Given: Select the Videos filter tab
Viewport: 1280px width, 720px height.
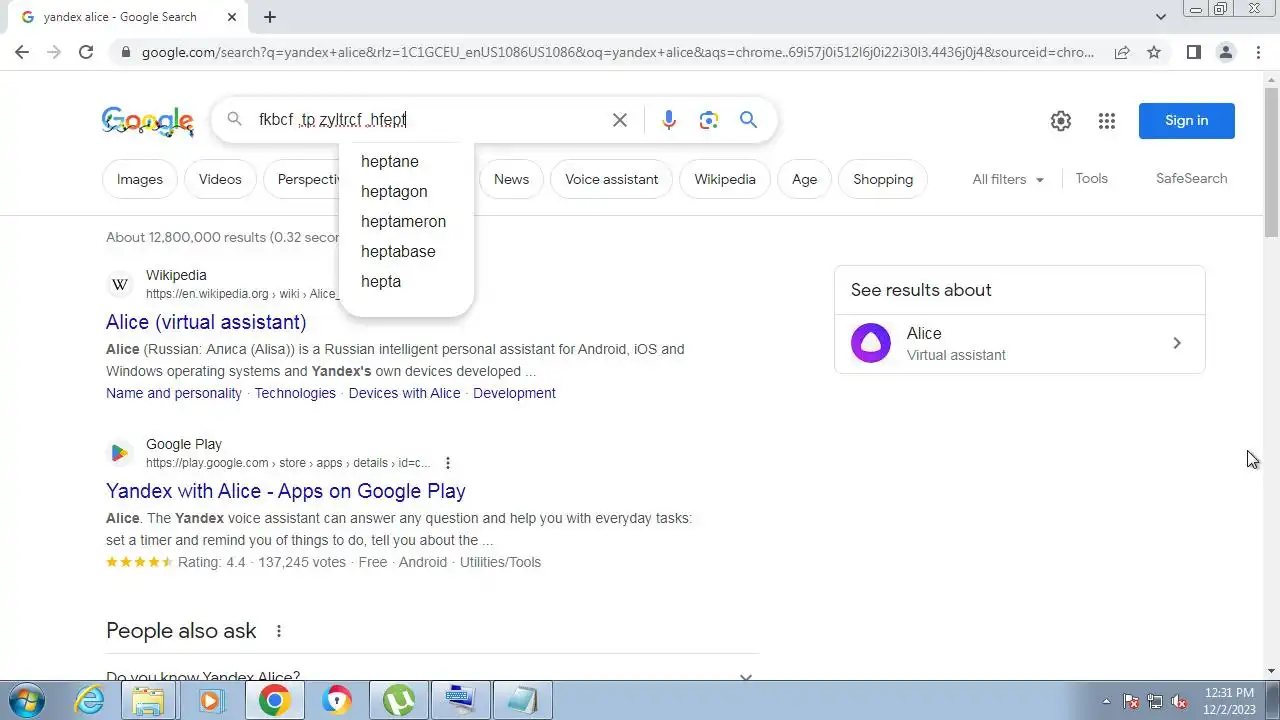Looking at the screenshot, I should 220,179.
